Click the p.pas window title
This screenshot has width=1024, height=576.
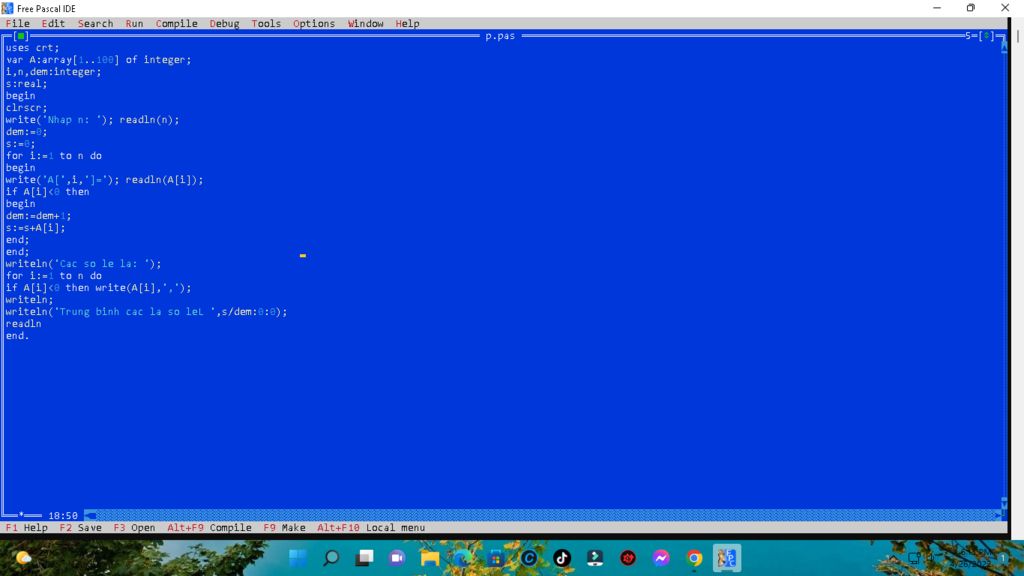point(500,36)
